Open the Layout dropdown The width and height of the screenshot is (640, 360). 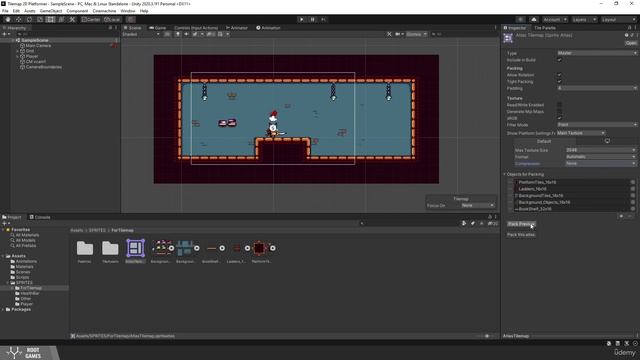point(618,19)
